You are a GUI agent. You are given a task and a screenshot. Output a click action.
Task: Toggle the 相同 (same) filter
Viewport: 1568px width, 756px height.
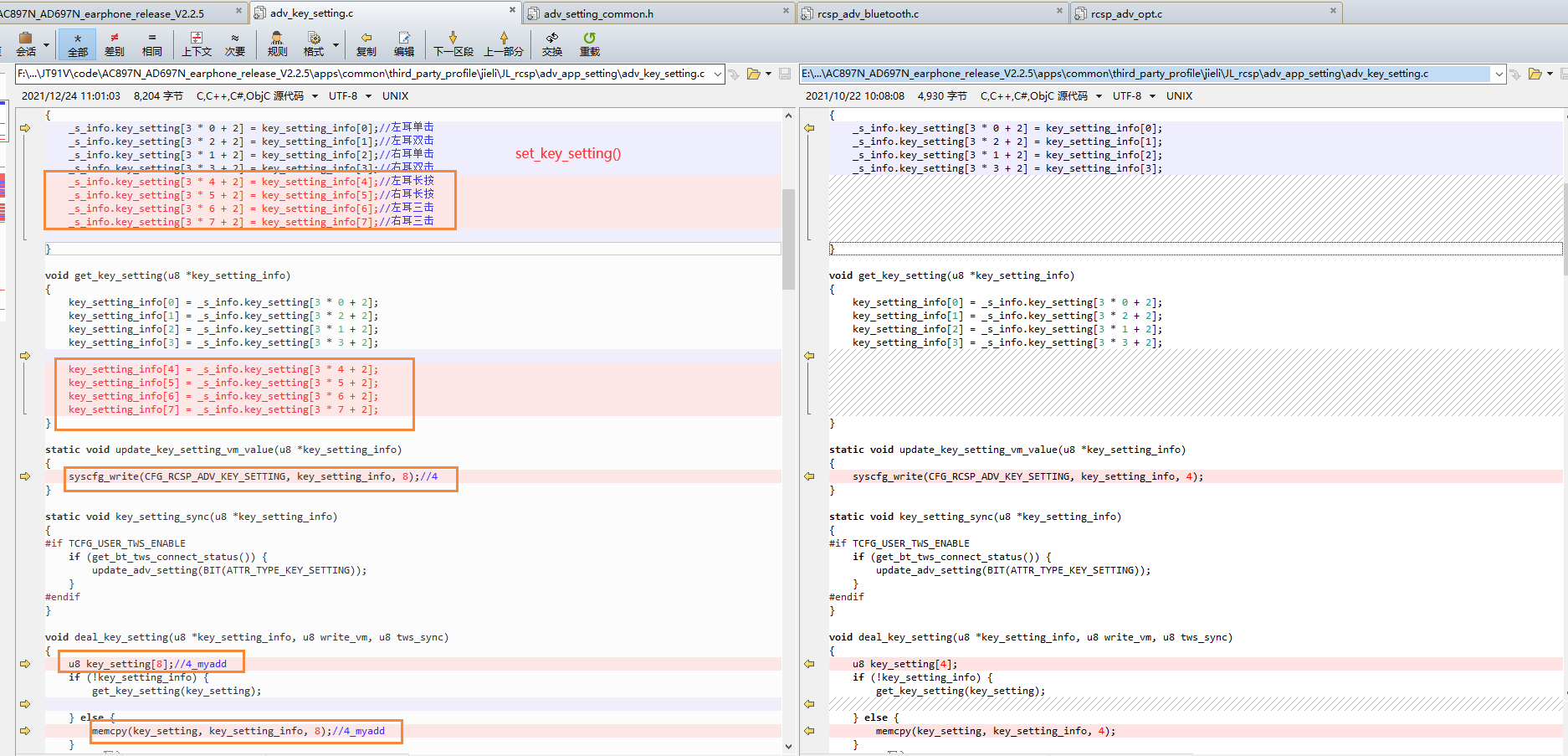(151, 44)
